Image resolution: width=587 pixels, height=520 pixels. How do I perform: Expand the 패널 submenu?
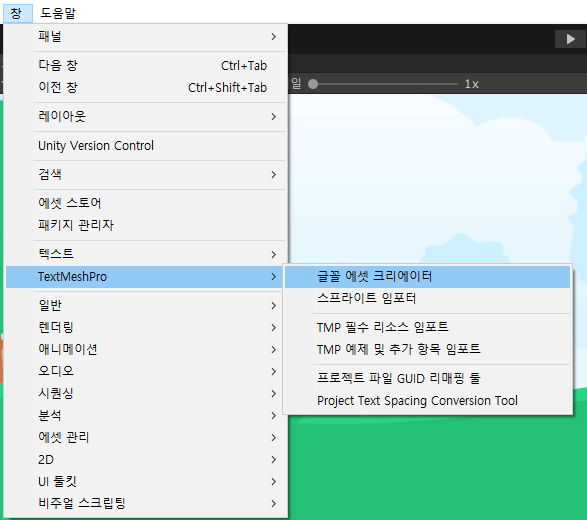pos(146,36)
